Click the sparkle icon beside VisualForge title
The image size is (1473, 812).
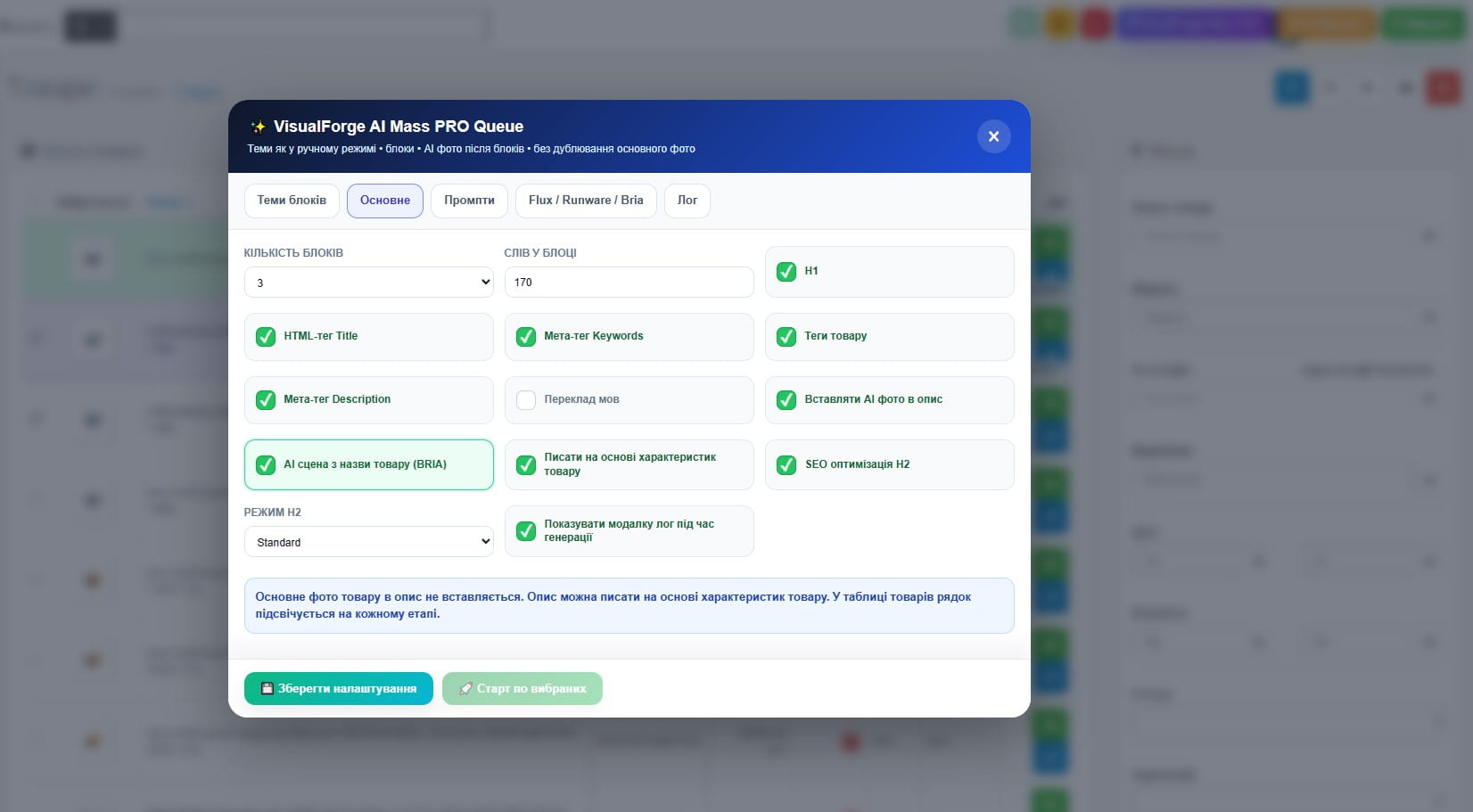258,127
